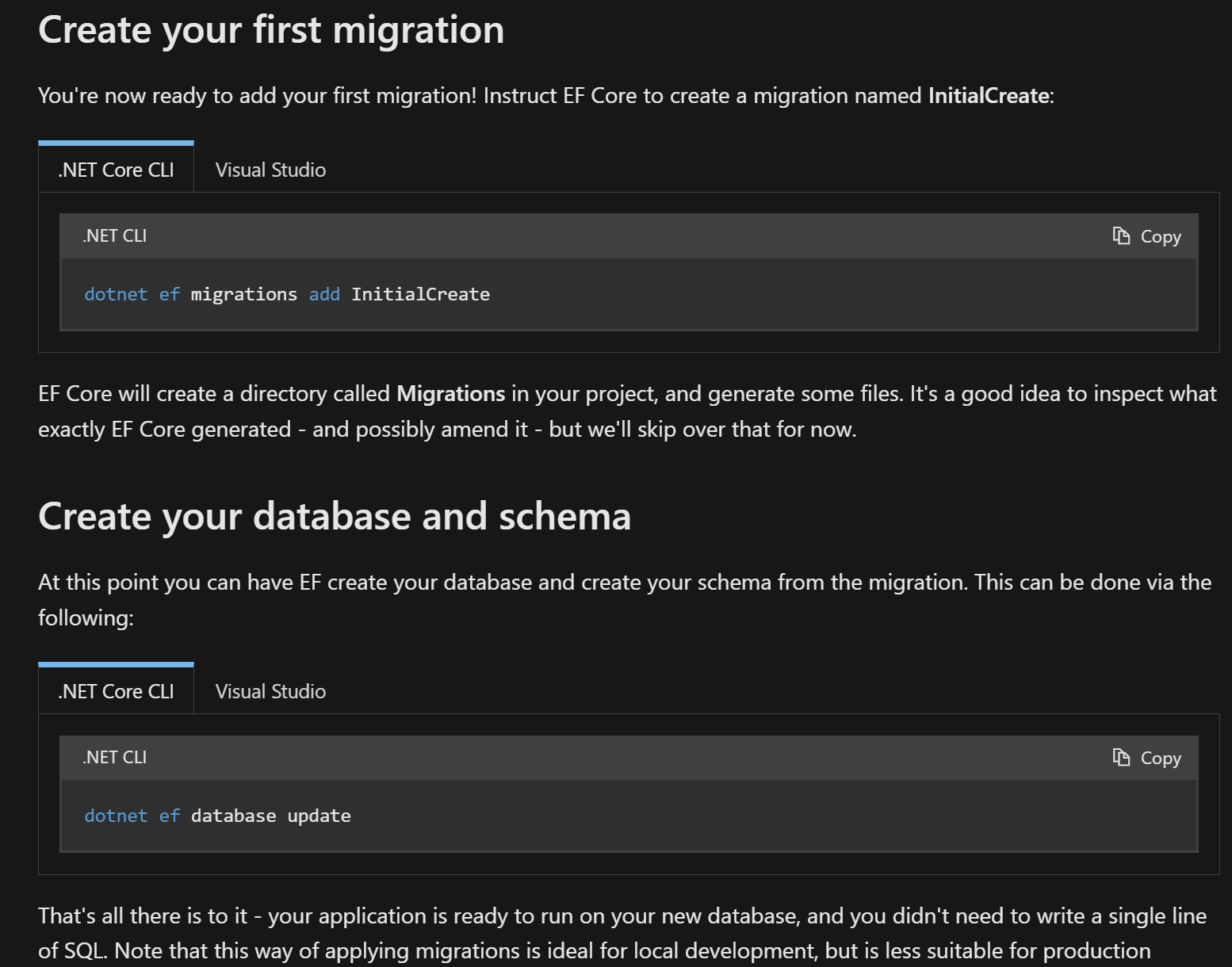The height and width of the screenshot is (967, 1232).
Task: Click the word 'database' in the second code block
Action: point(233,816)
